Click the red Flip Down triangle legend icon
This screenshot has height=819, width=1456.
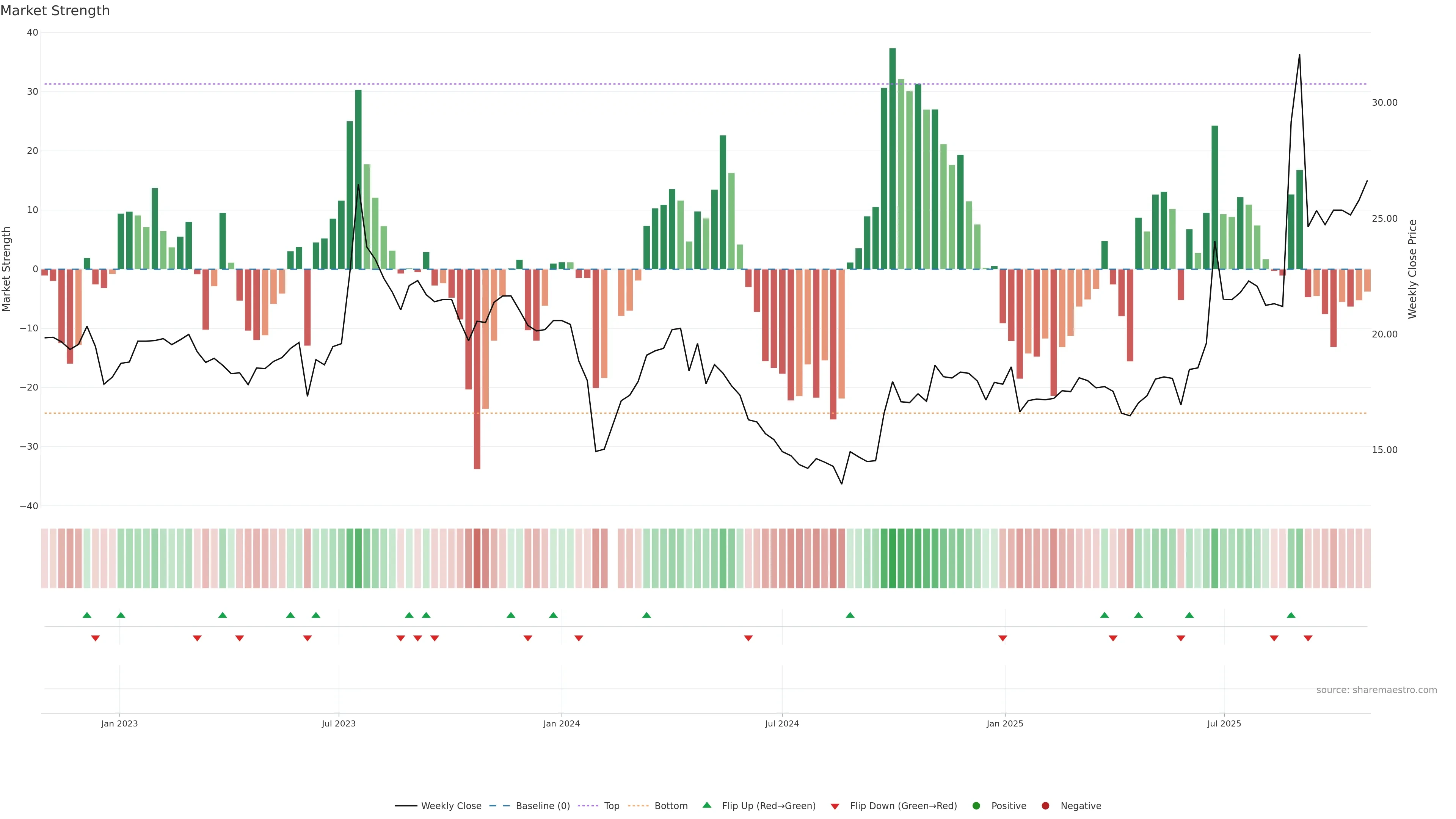click(835, 806)
